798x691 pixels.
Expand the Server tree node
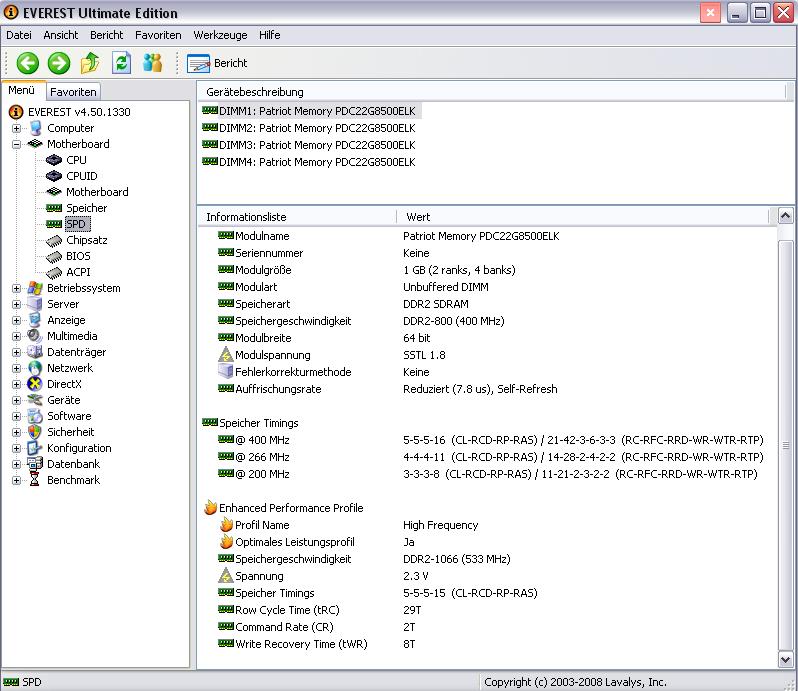coord(16,304)
